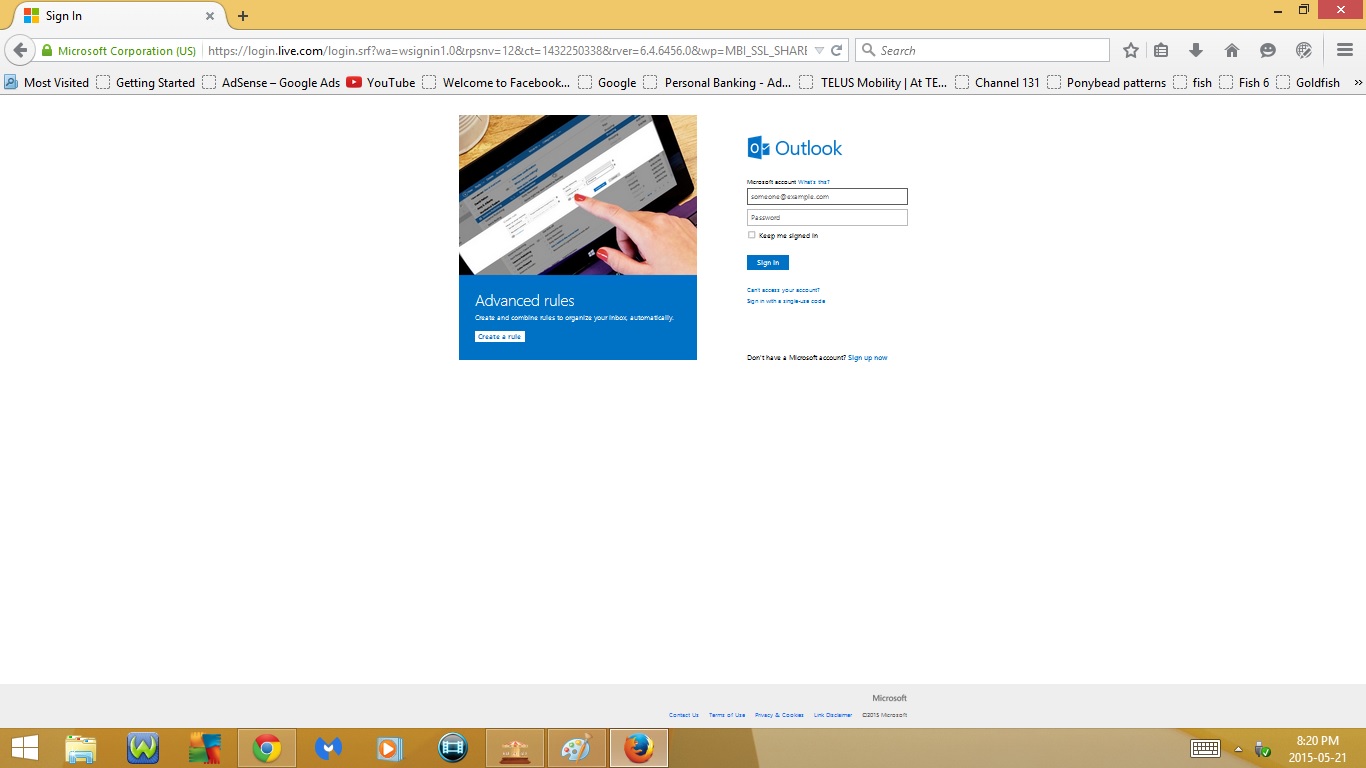Open the Goldfish bookmark

[x=1308, y=83]
